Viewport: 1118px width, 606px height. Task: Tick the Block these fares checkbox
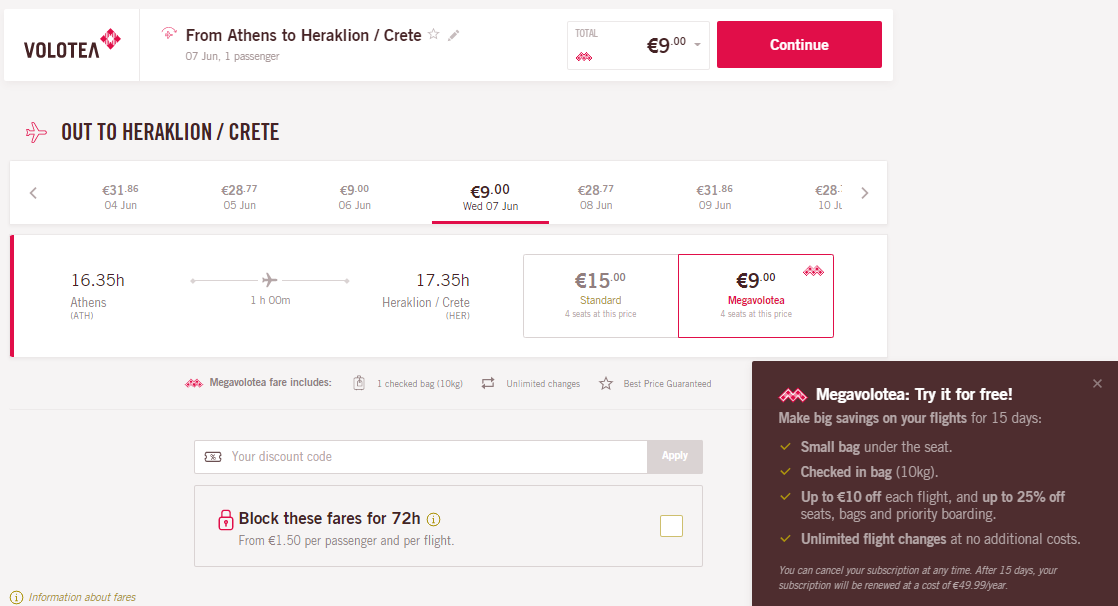click(671, 526)
